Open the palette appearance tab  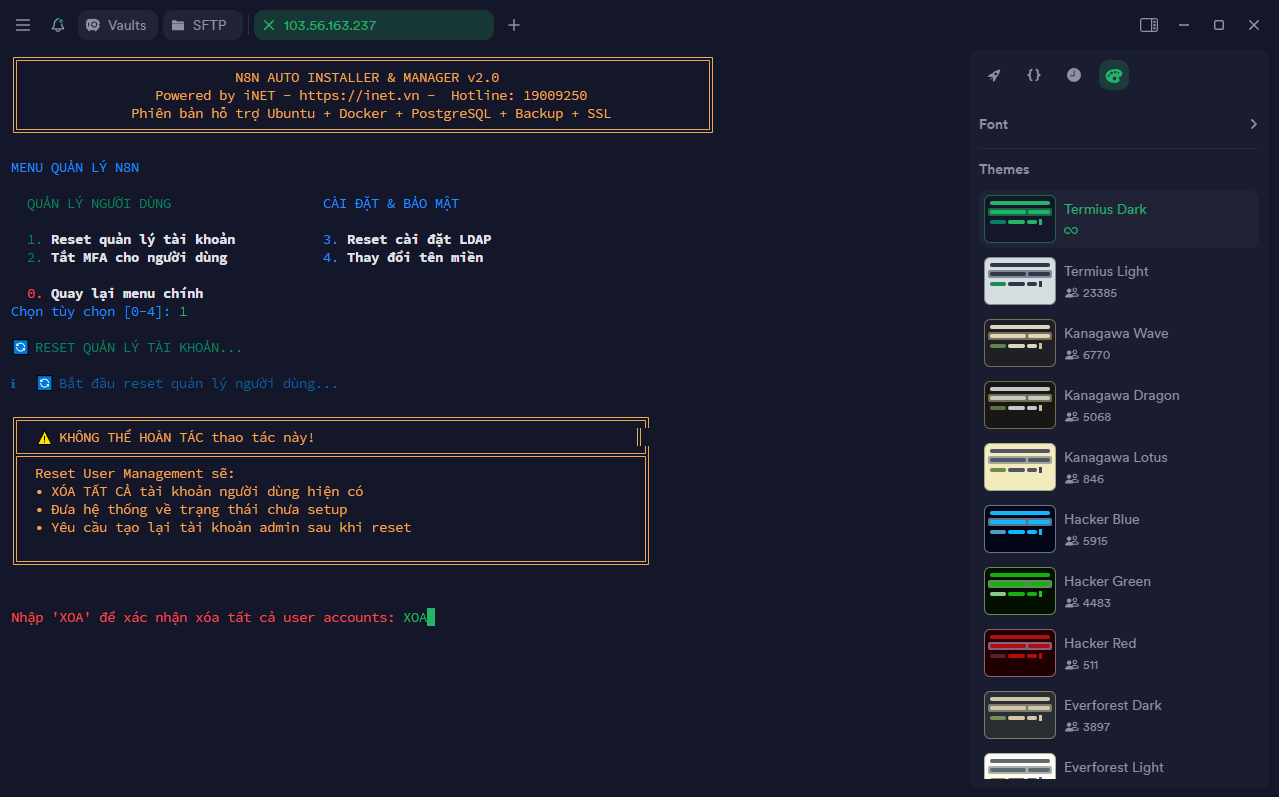(x=1114, y=75)
